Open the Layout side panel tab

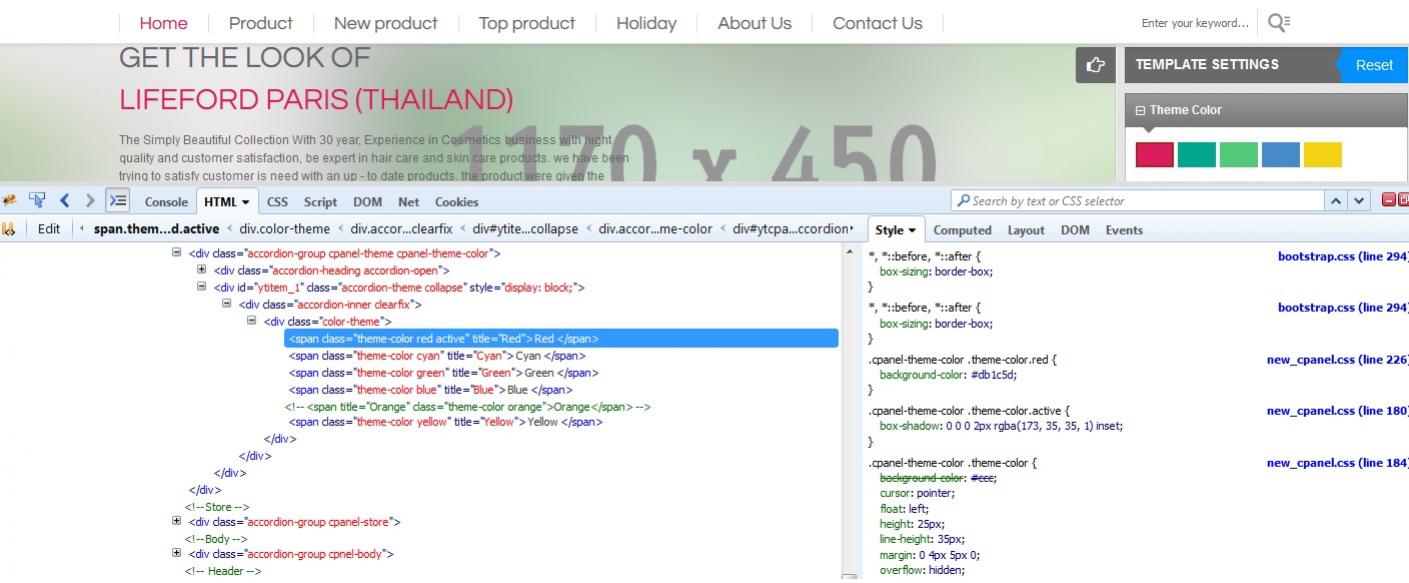pos(1026,230)
